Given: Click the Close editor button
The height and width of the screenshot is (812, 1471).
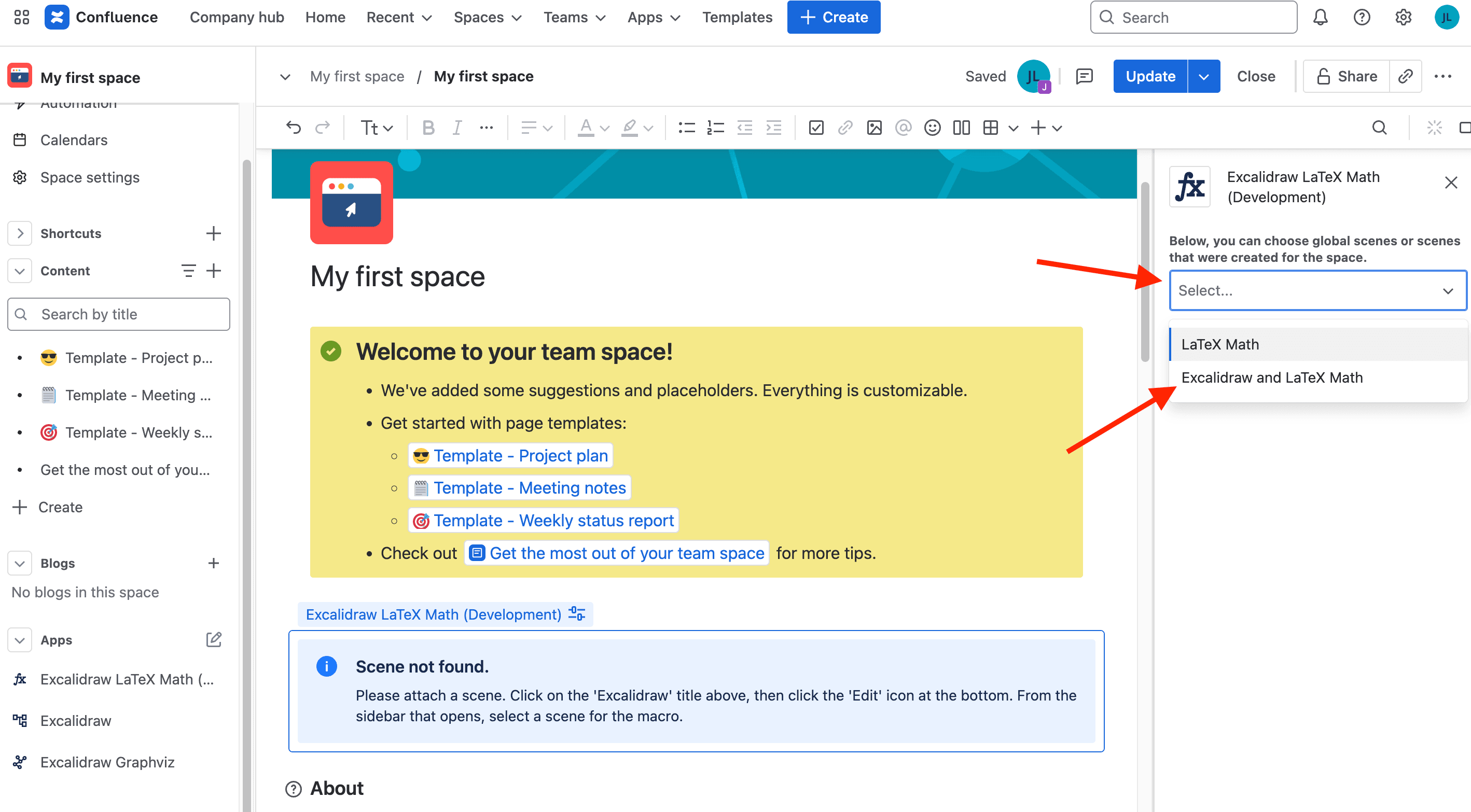Looking at the screenshot, I should (x=1256, y=76).
